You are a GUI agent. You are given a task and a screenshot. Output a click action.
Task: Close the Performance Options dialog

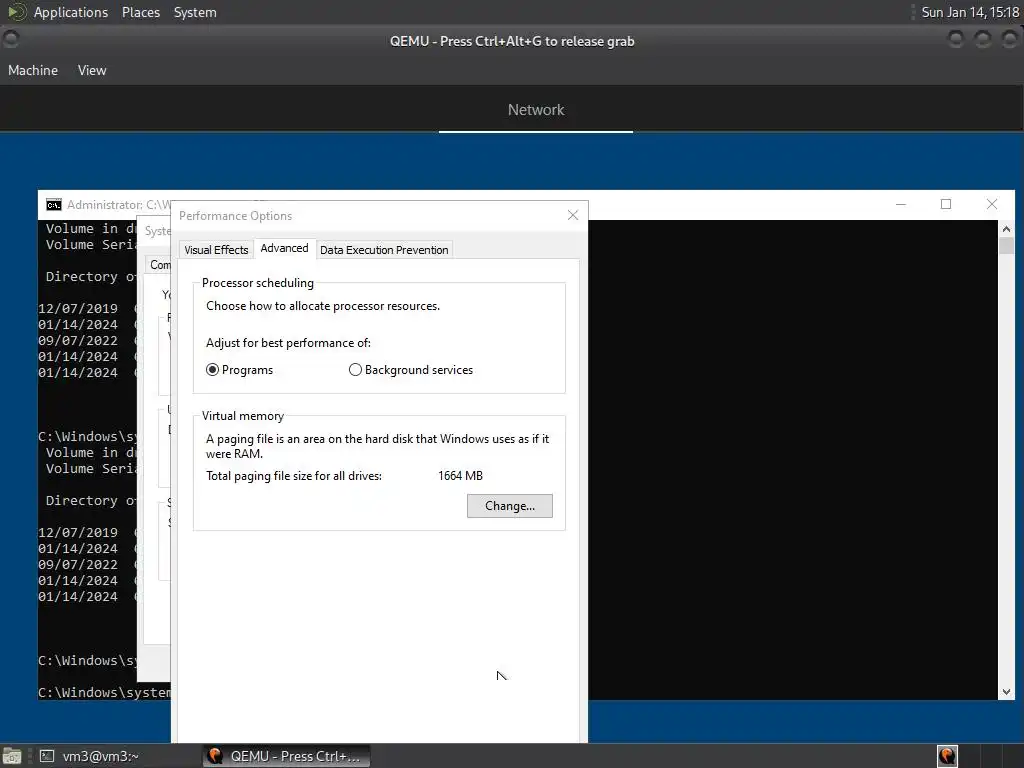click(x=573, y=216)
